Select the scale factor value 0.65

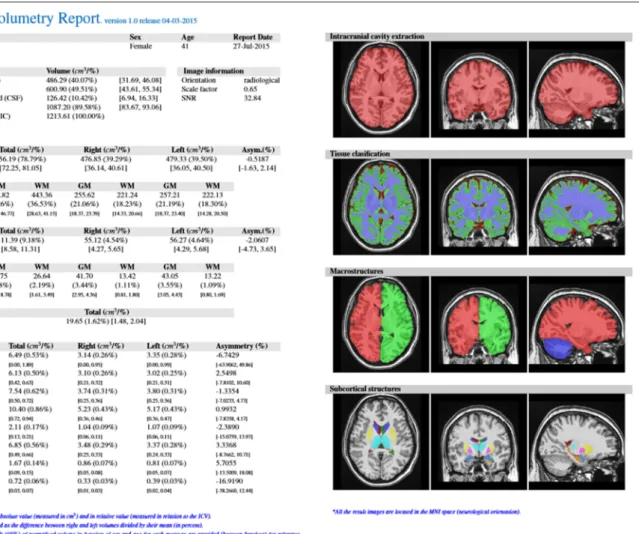click(250, 89)
